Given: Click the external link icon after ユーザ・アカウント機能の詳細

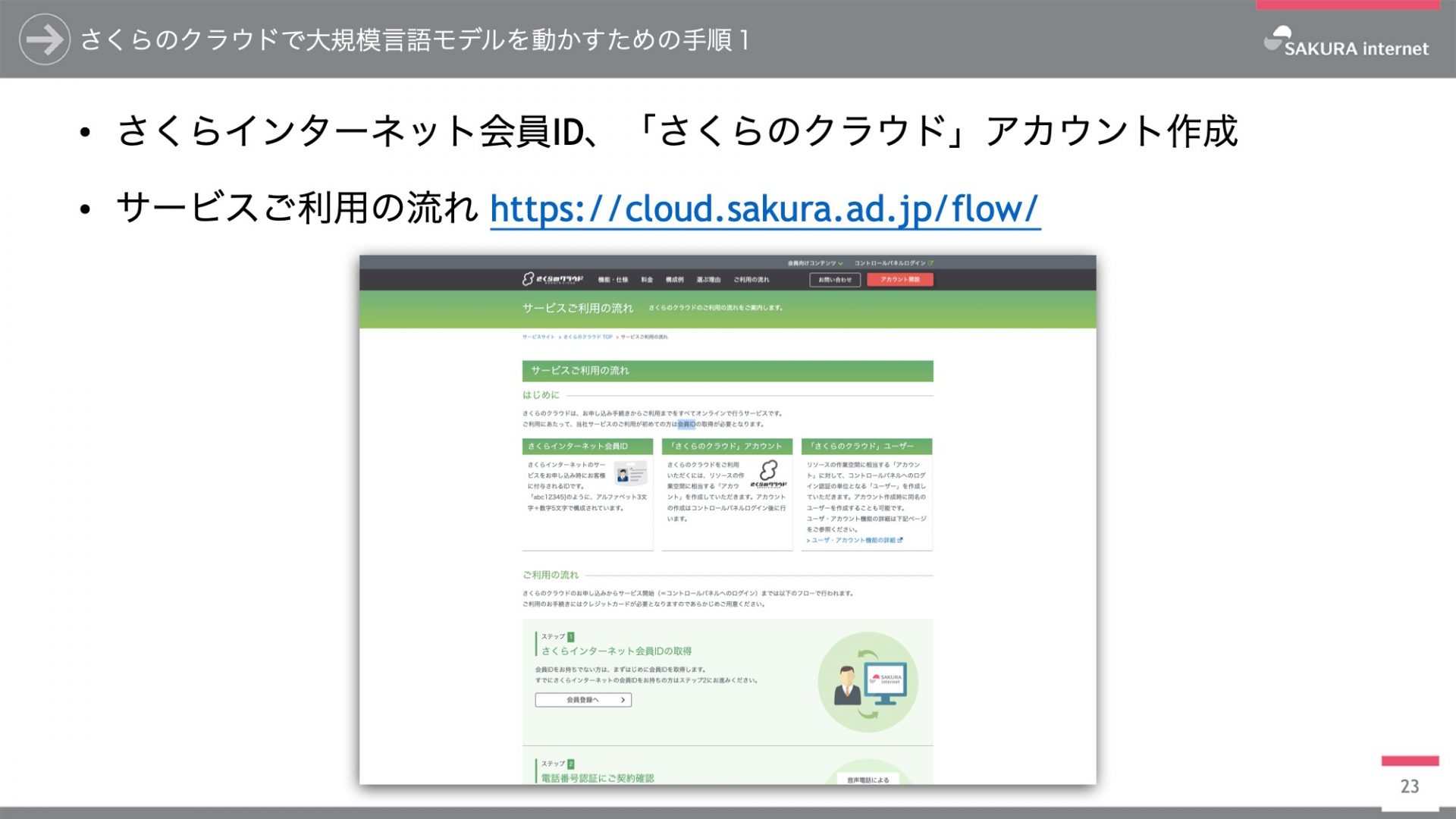Looking at the screenshot, I should coord(900,540).
